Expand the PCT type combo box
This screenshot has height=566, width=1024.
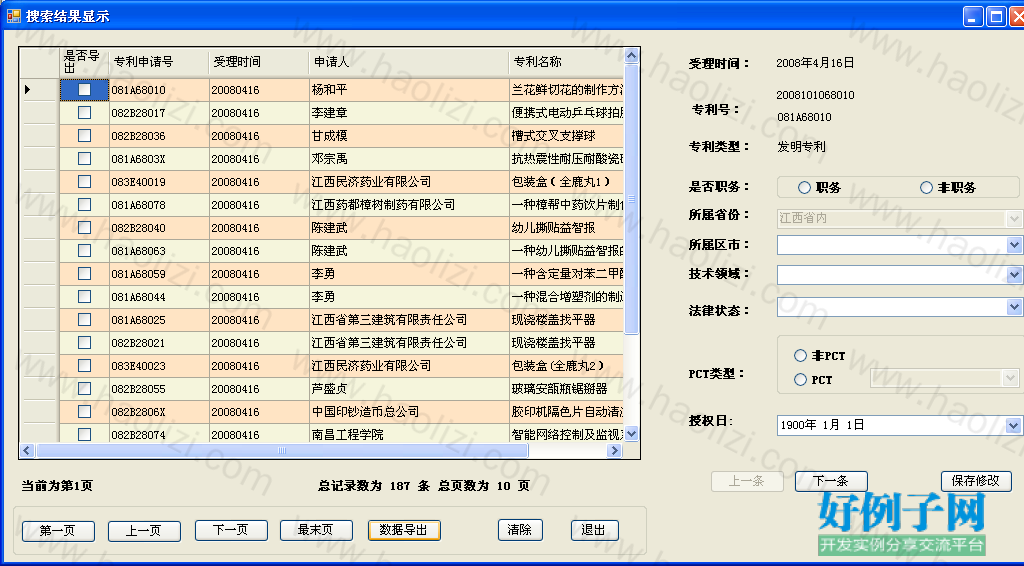coord(1010,377)
